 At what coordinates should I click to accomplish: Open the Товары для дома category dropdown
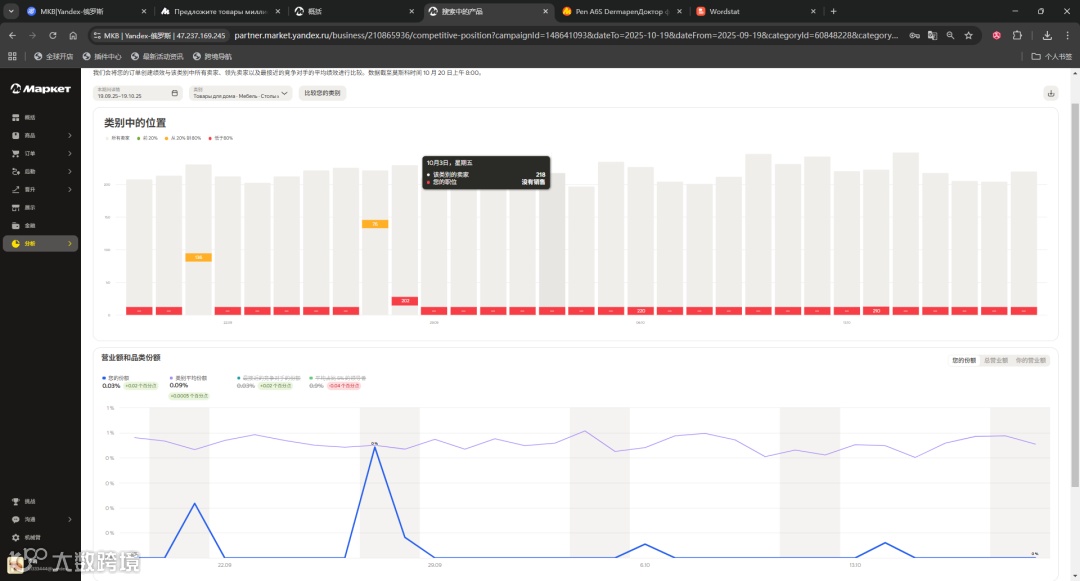[x=240, y=93]
